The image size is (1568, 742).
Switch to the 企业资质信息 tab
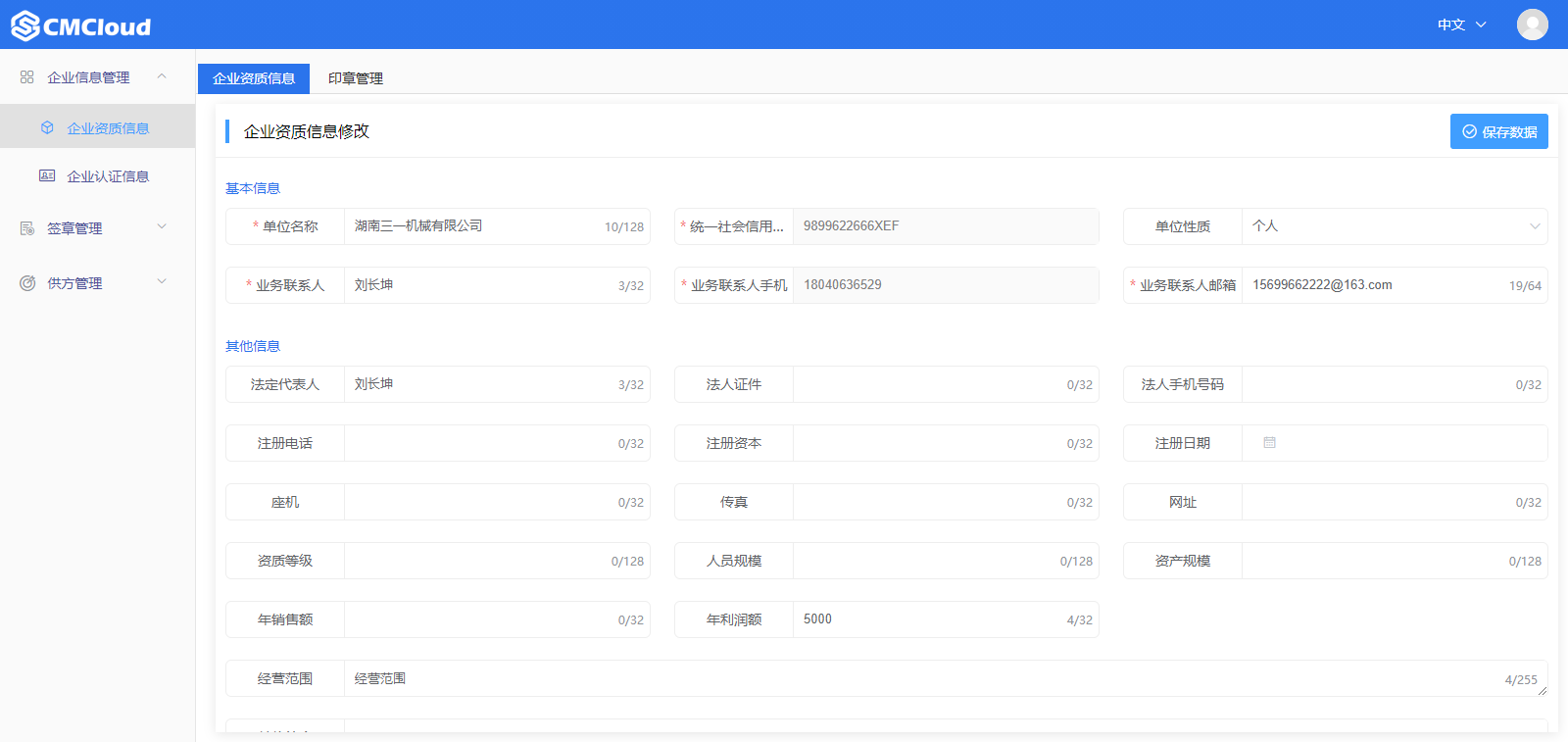pos(254,78)
